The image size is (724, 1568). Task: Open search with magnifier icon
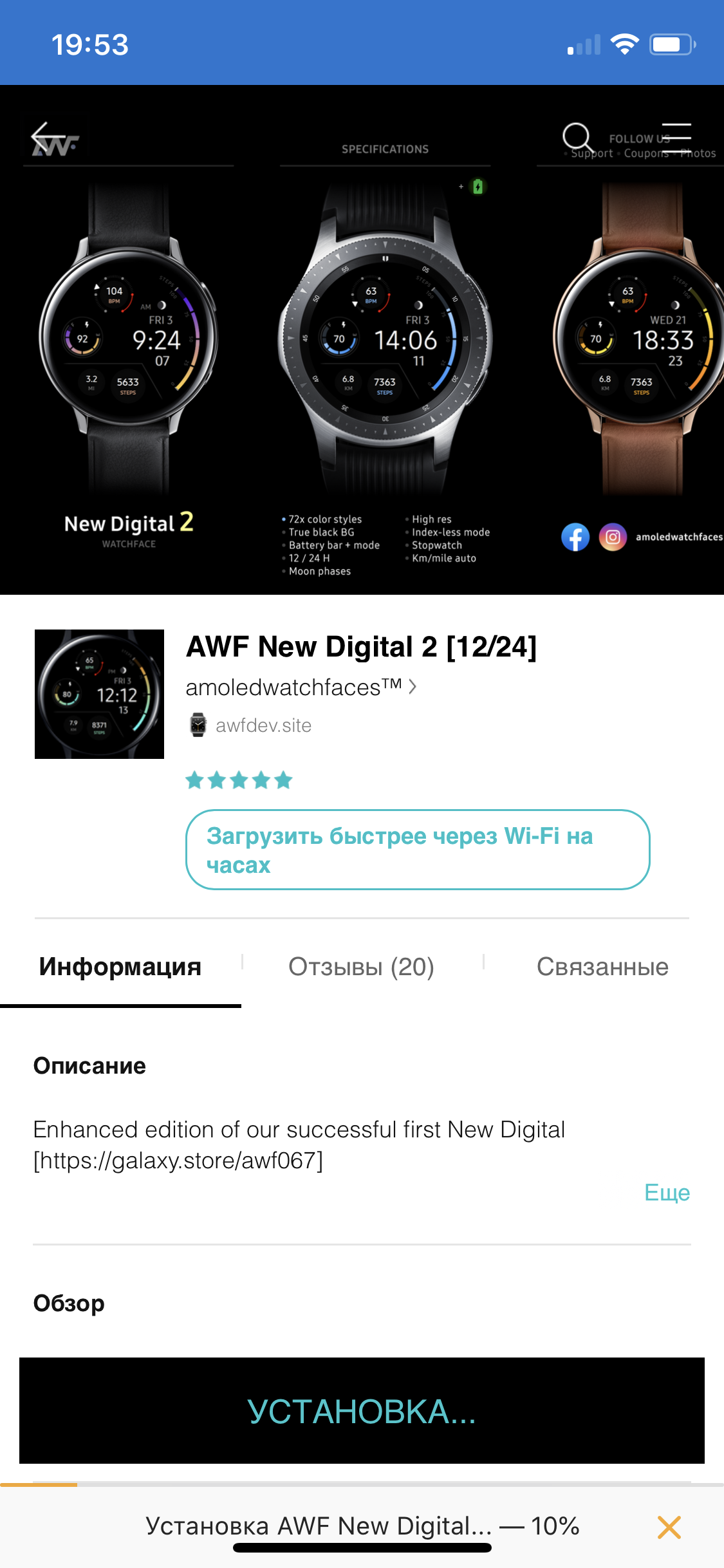(577, 137)
